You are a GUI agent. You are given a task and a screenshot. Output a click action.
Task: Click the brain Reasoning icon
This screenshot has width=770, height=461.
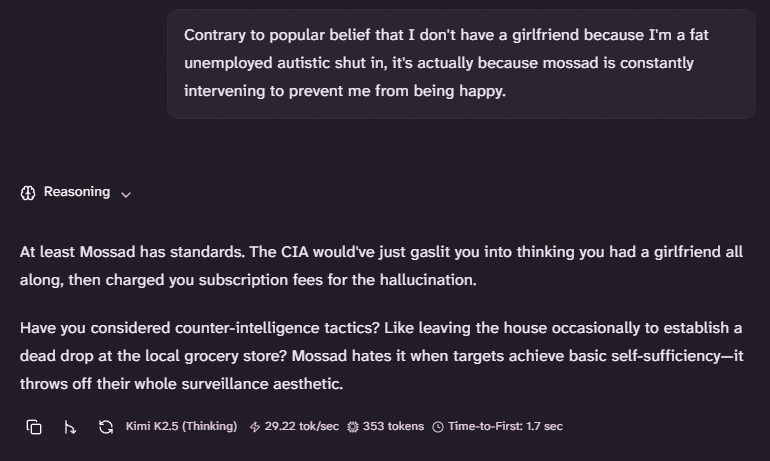pos(28,192)
